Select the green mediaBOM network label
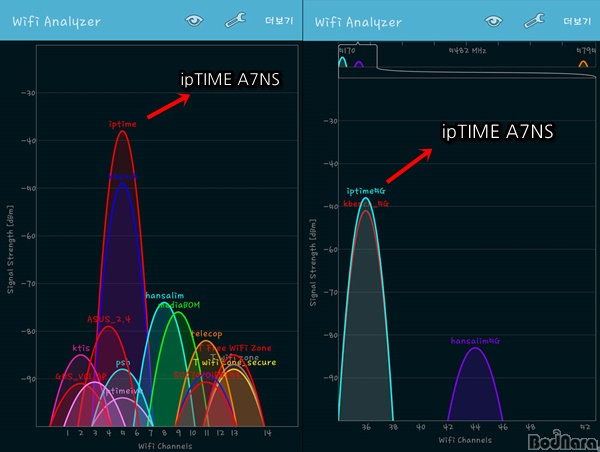The height and width of the screenshot is (452, 600). [180, 305]
